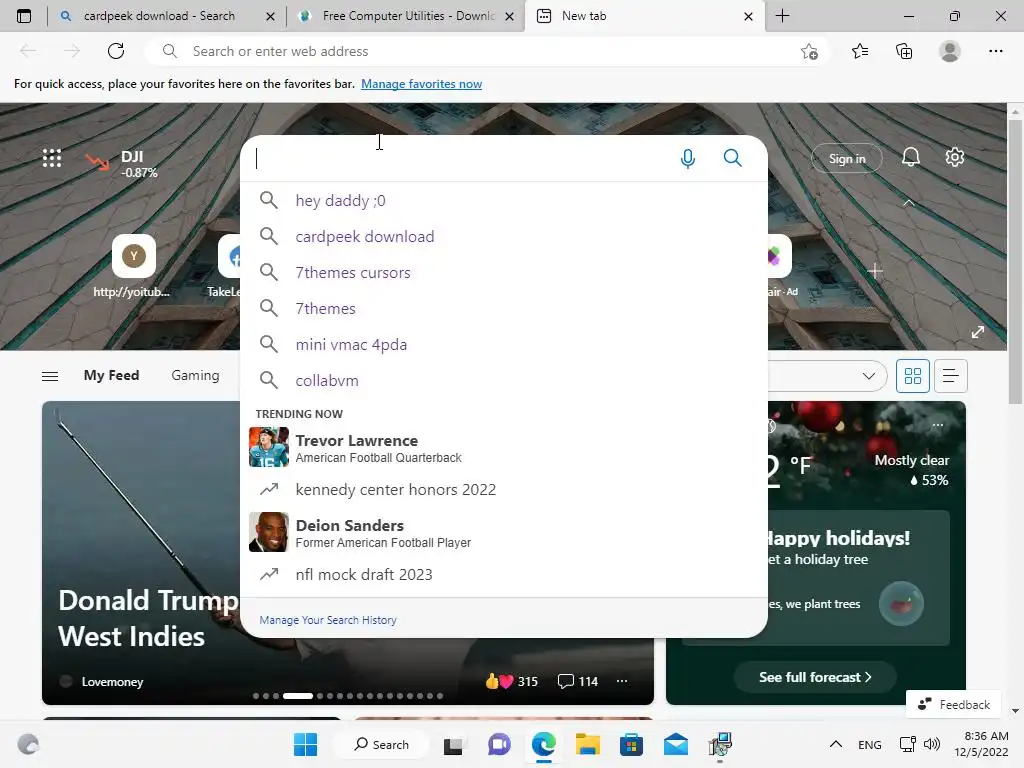Click Manage favorites now link
The image size is (1024, 768).
pos(421,84)
